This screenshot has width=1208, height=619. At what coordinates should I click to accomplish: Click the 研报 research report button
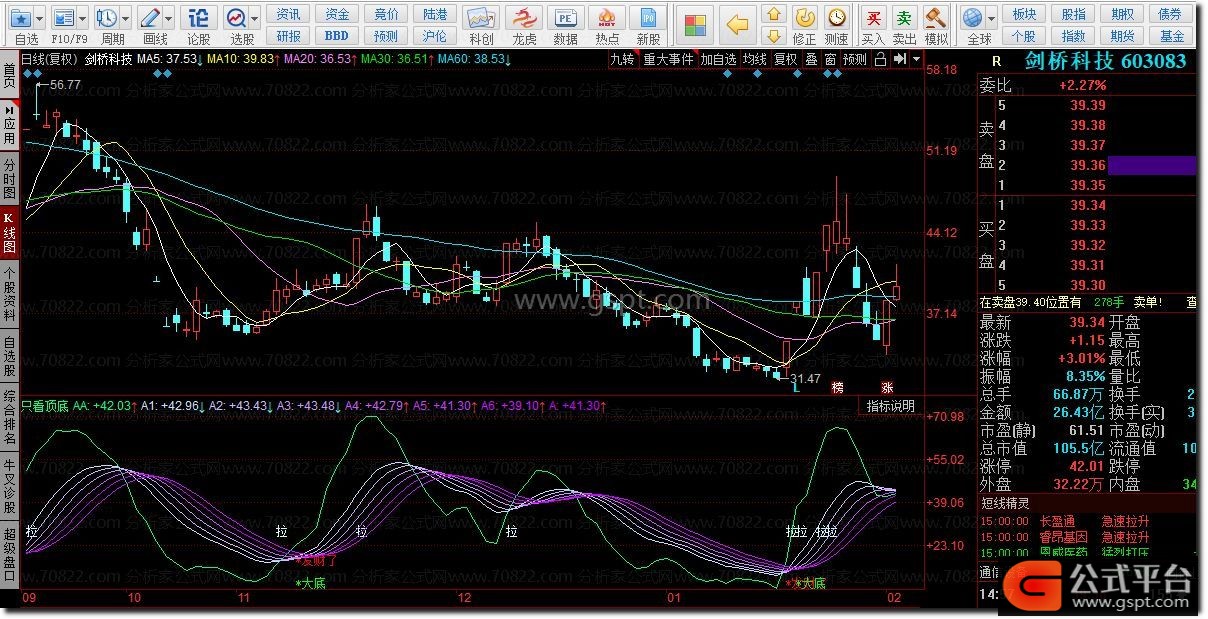(289, 36)
